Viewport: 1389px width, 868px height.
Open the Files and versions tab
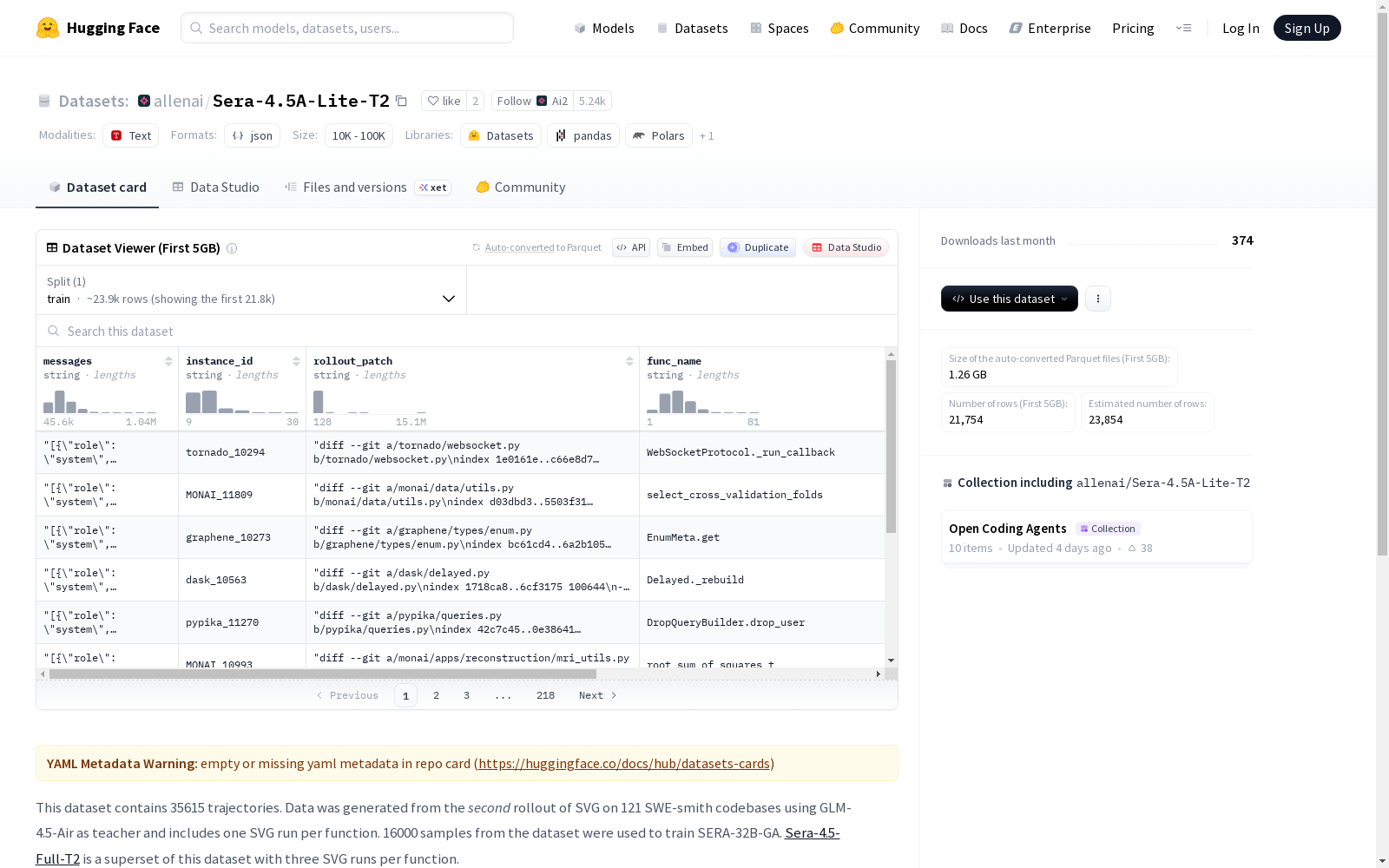click(x=367, y=187)
